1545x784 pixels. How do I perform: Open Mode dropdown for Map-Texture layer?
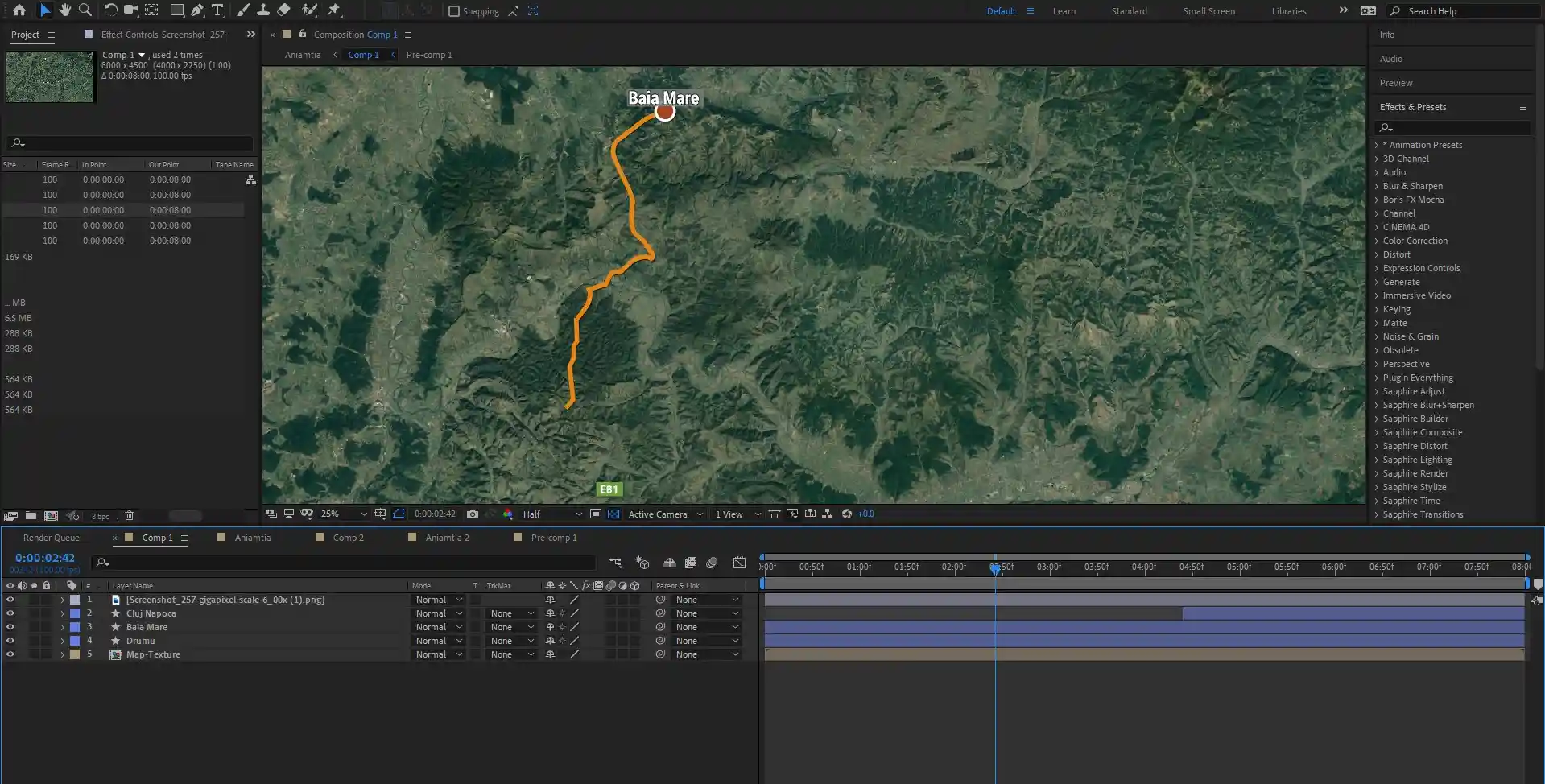[439, 654]
